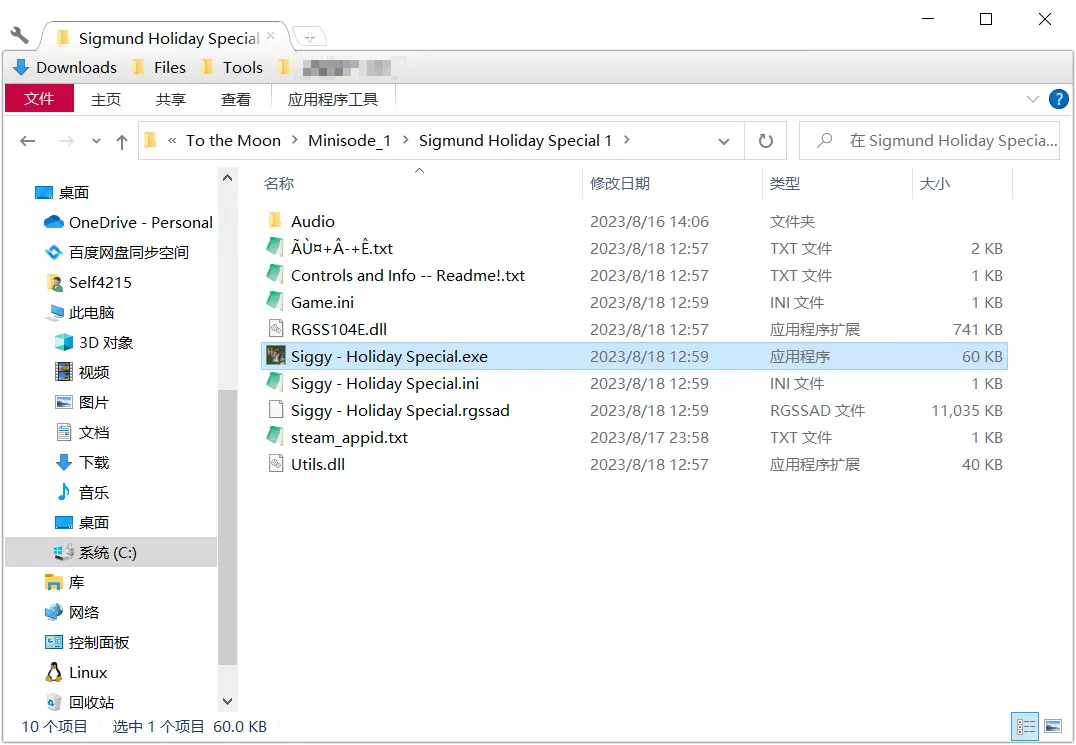Open 控制面板 in navigation pane
This screenshot has height=745, width=1076.
[87, 643]
